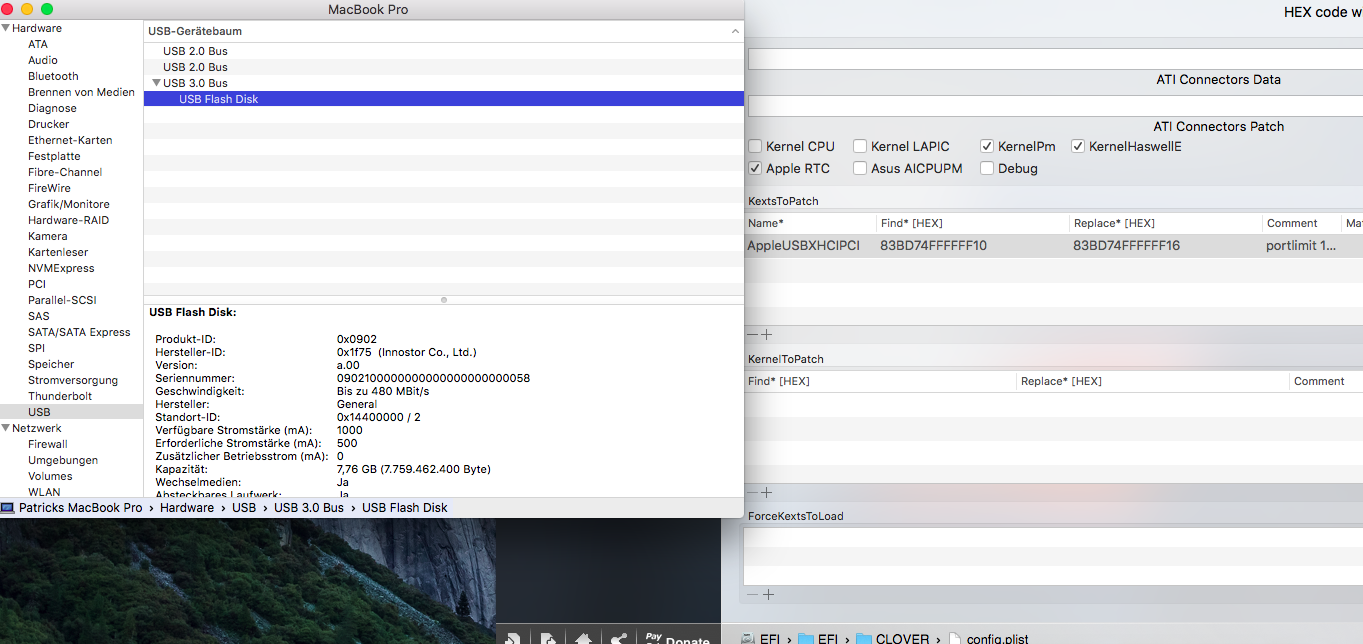Remove selected KextsToPatch entry with minus

click(x=753, y=335)
